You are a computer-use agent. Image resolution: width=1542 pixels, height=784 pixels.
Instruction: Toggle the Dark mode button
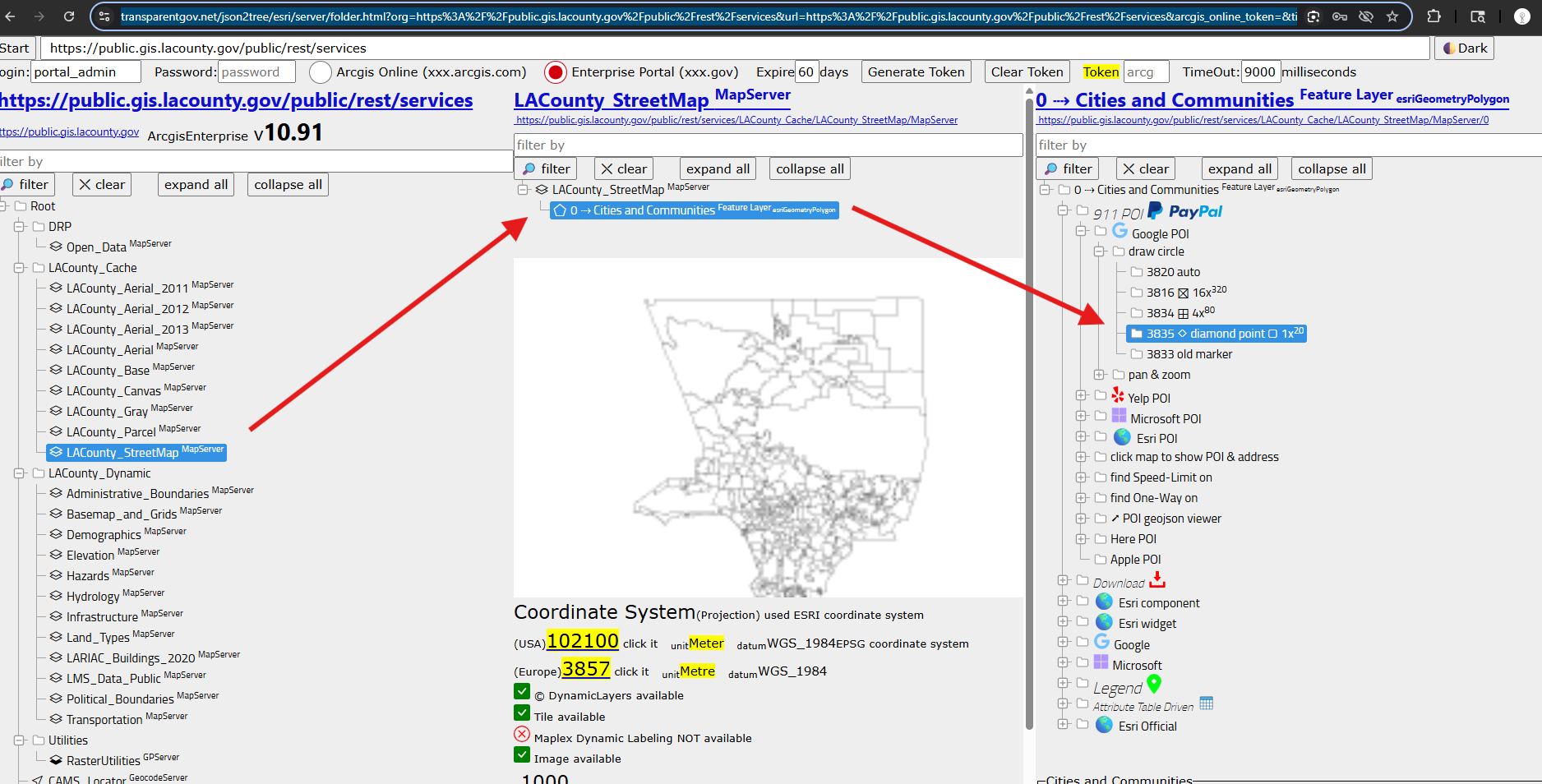point(1465,48)
